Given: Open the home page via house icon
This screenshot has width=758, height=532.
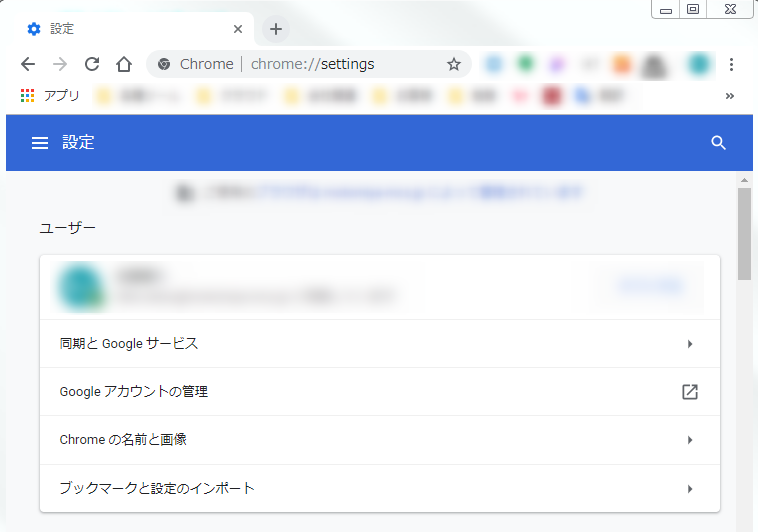Looking at the screenshot, I should 124,64.
